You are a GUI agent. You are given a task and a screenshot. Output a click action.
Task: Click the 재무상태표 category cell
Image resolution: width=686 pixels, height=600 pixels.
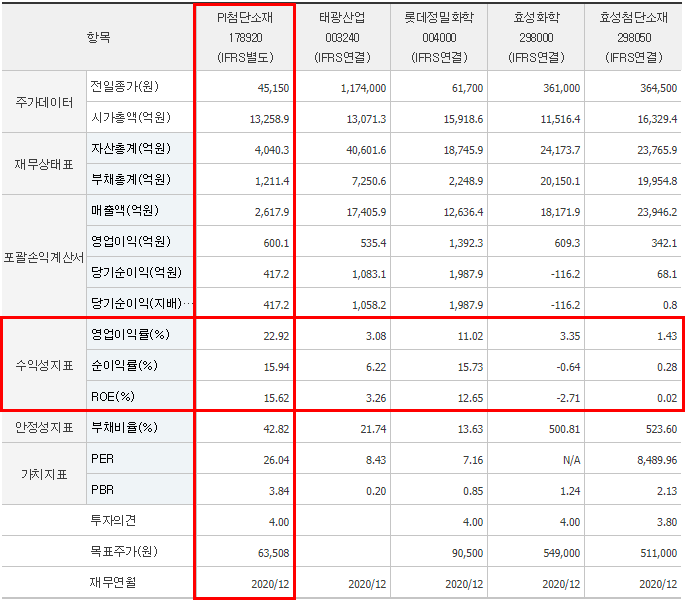[x=44, y=165]
